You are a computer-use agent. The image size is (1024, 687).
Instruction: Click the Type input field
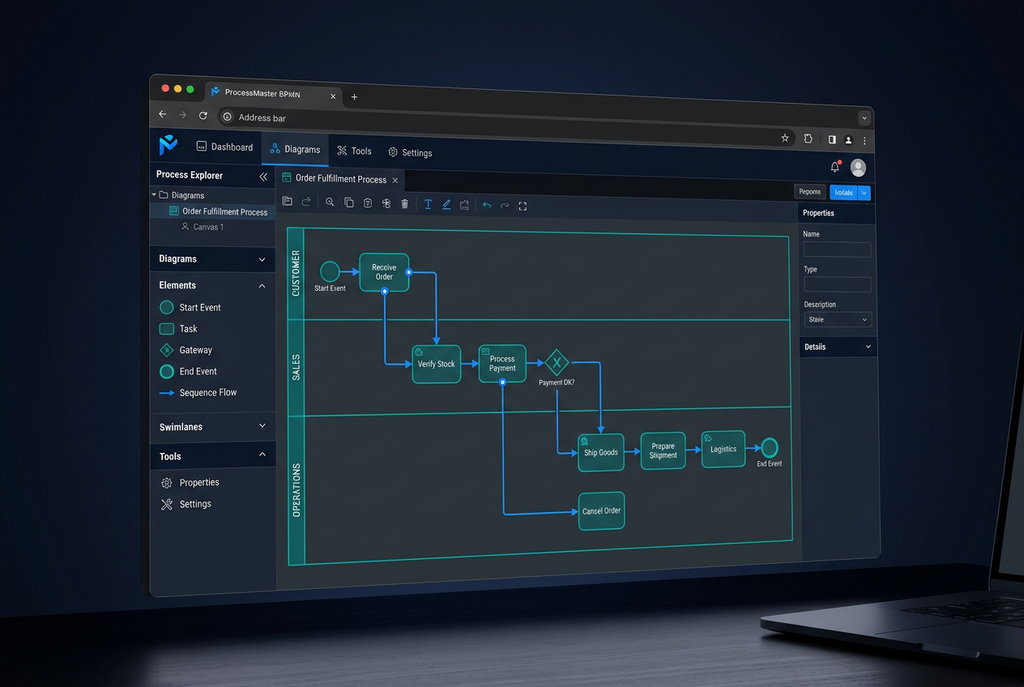click(837, 285)
